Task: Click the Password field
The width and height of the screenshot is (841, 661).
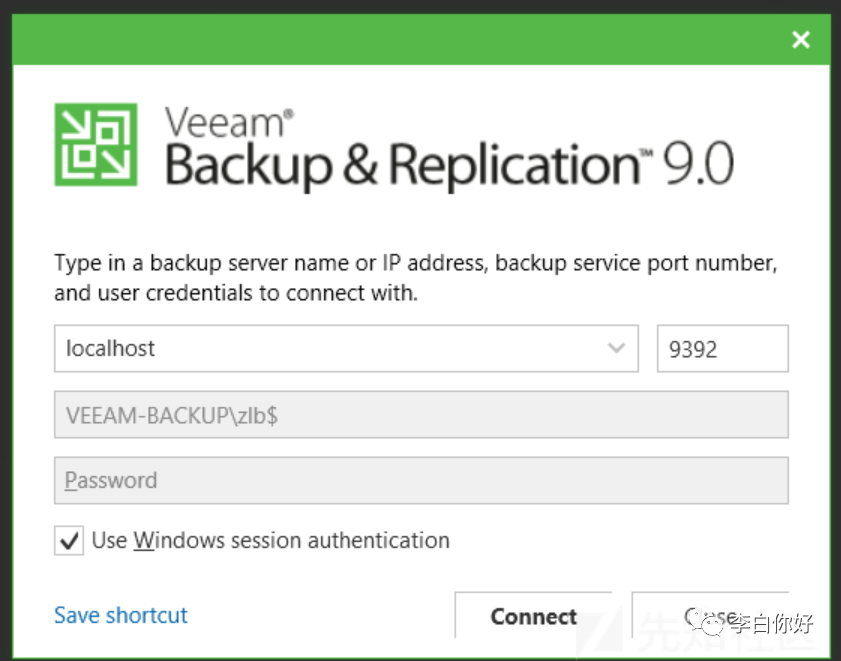Action: pyautogui.click(x=421, y=480)
